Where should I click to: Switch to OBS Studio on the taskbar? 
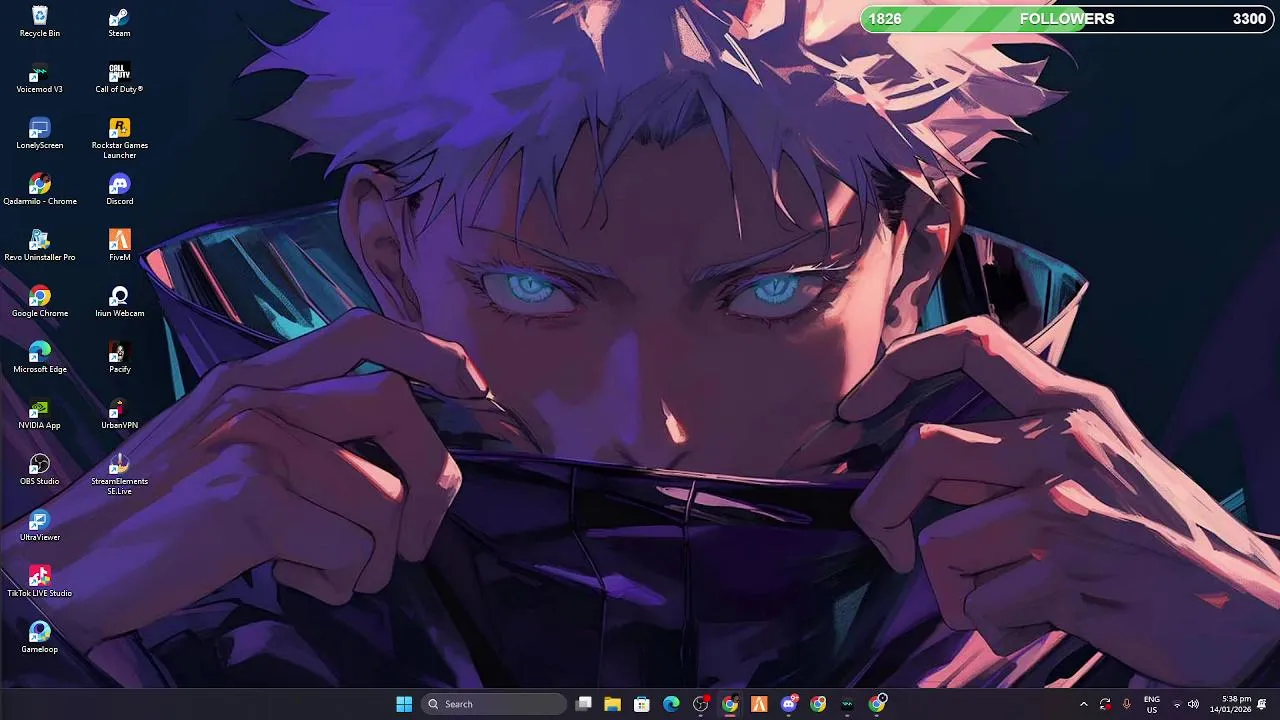701,704
